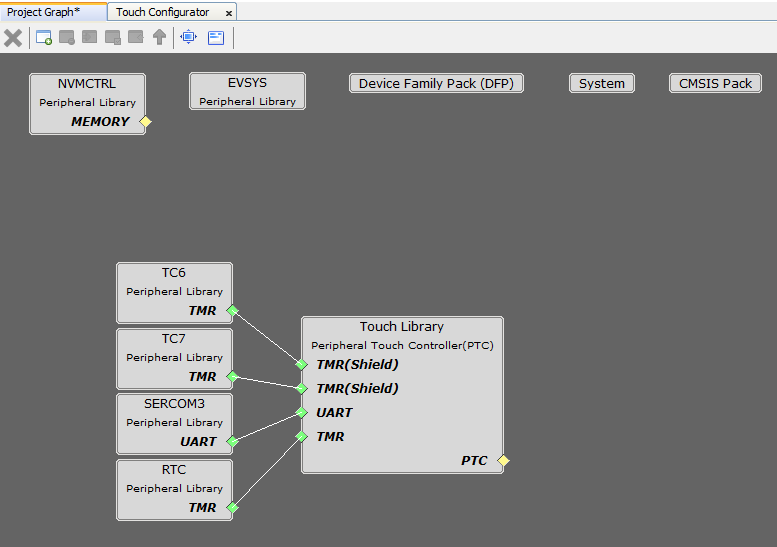The width and height of the screenshot is (777, 547).
Task: Click the fit-to-view center icon
Action: pyautogui.click(x=188, y=38)
